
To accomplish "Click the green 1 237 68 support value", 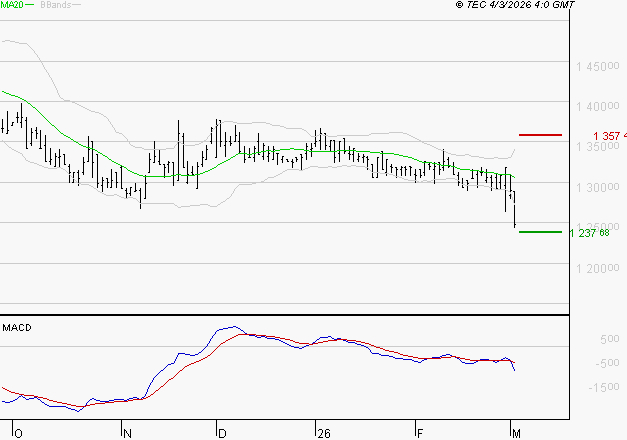I will click(589, 233).
